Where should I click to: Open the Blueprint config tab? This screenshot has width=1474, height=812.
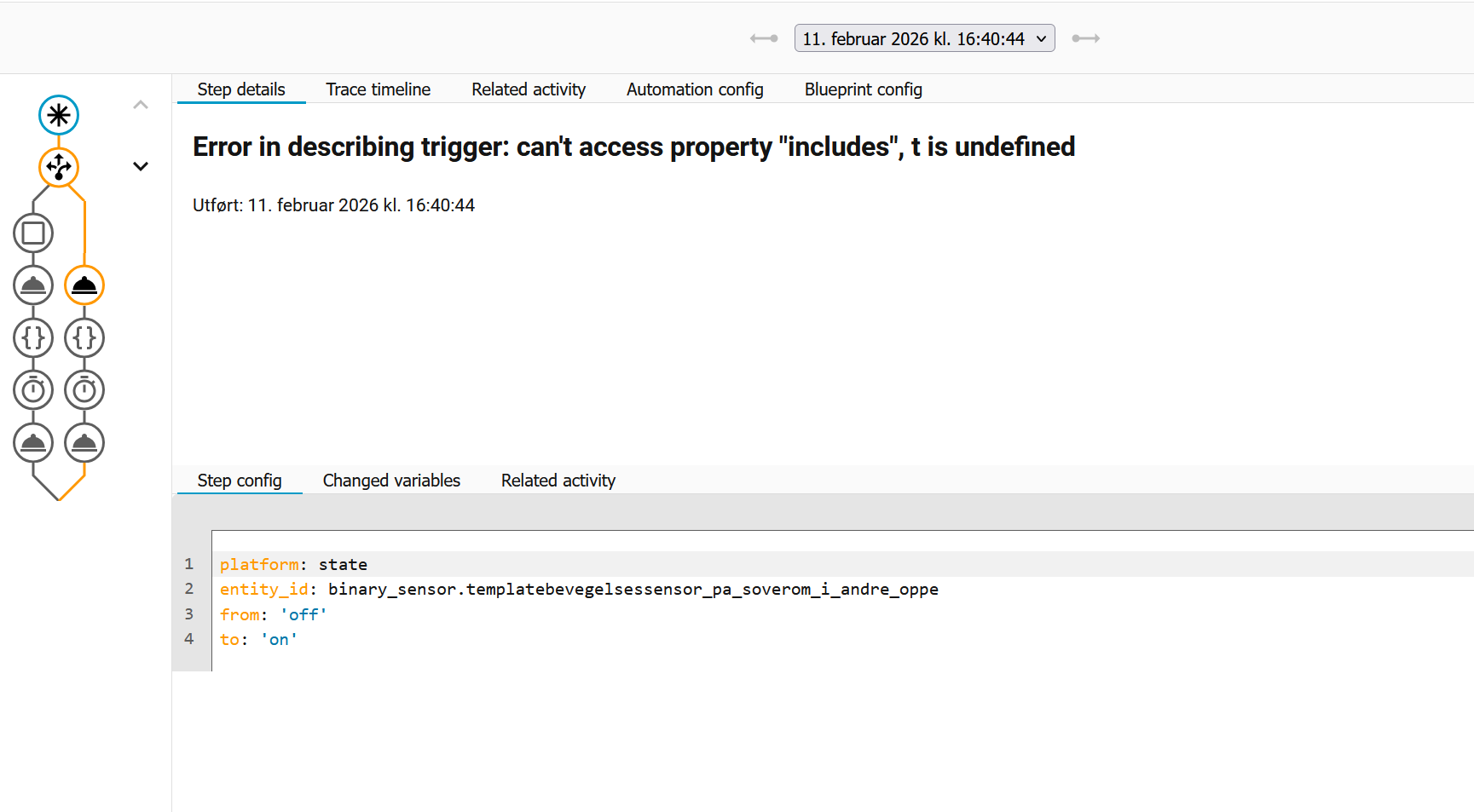pyautogui.click(x=863, y=89)
